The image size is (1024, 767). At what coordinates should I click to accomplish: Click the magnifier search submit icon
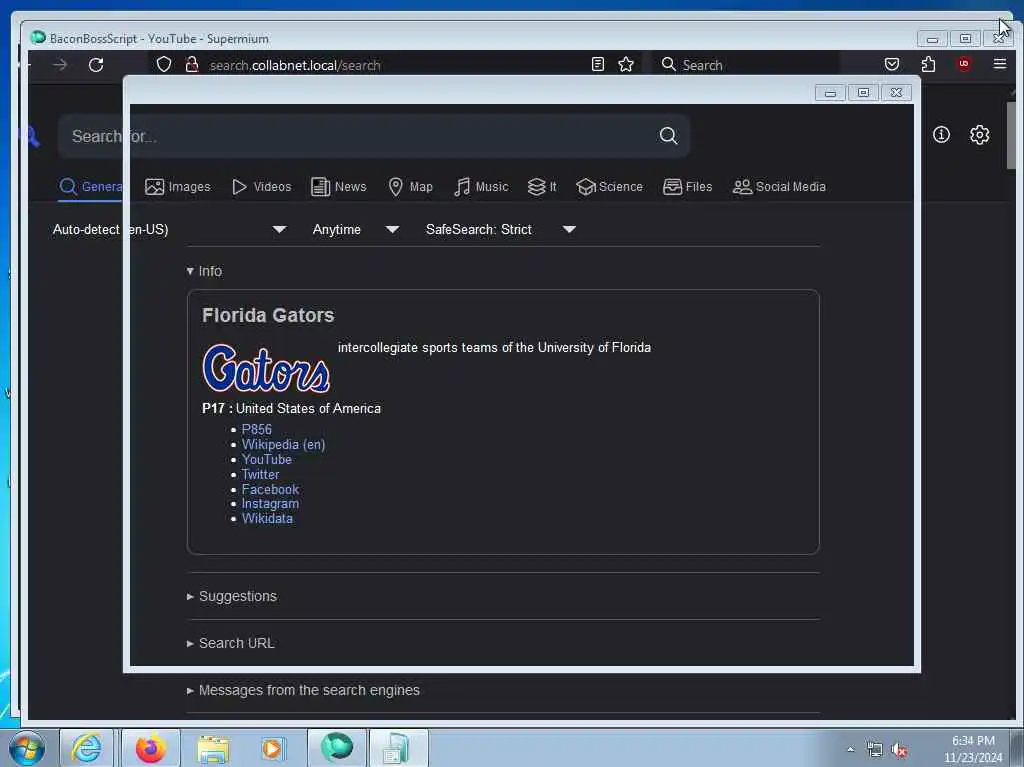pyautogui.click(x=668, y=135)
